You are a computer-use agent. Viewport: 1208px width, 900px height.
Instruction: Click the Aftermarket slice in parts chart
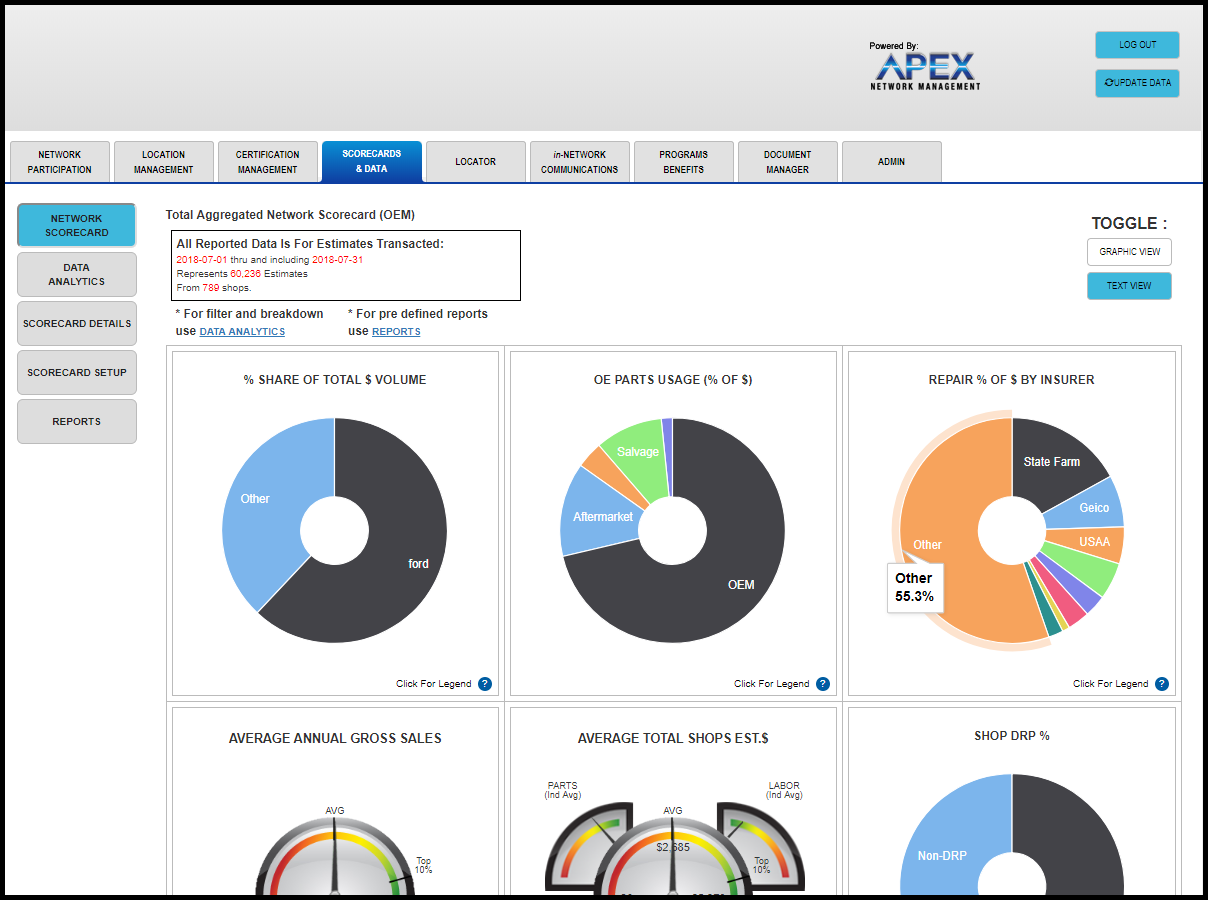coord(600,515)
